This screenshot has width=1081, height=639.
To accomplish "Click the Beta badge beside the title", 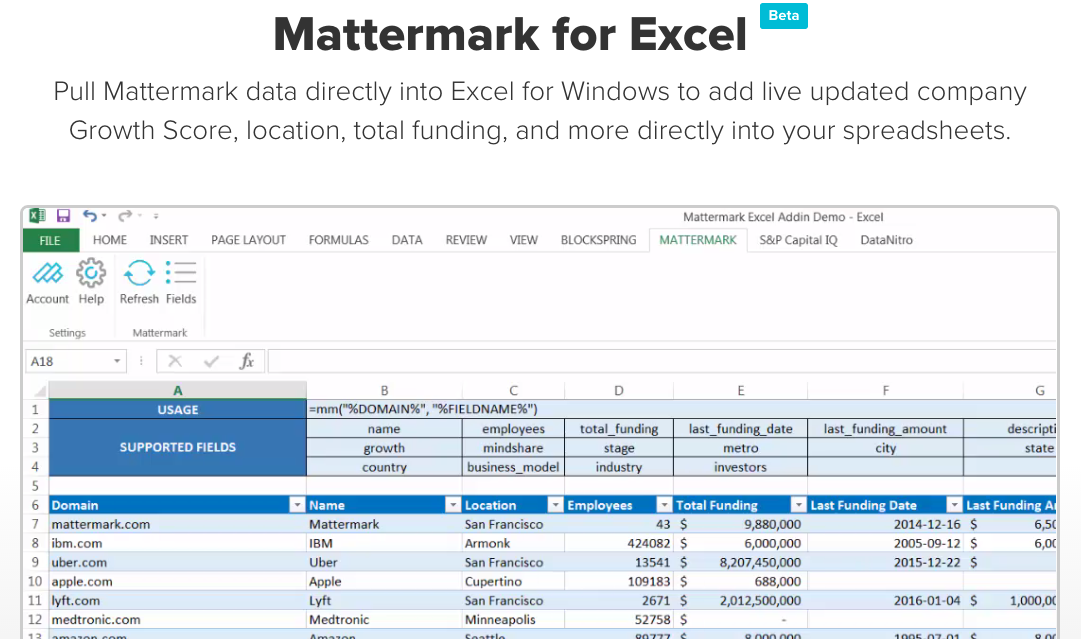I will click(x=784, y=15).
